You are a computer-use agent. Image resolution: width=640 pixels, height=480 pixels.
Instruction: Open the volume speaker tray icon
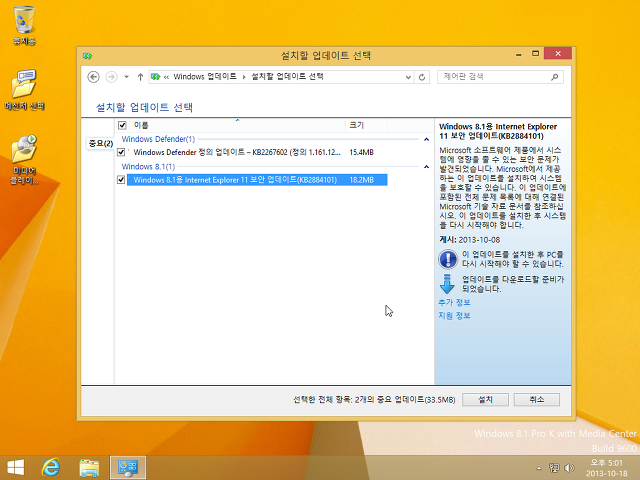(x=569, y=468)
